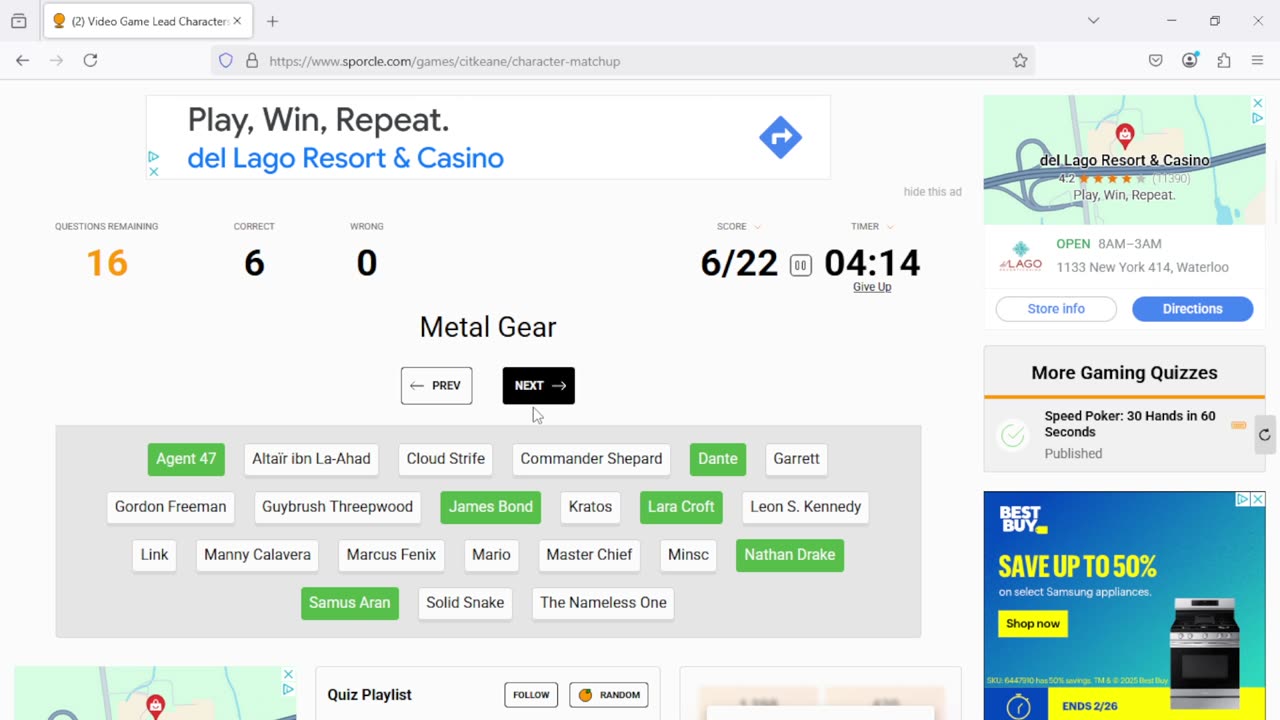Select the Solid Snake answer
Image resolution: width=1280 pixels, height=720 pixels.
[465, 603]
